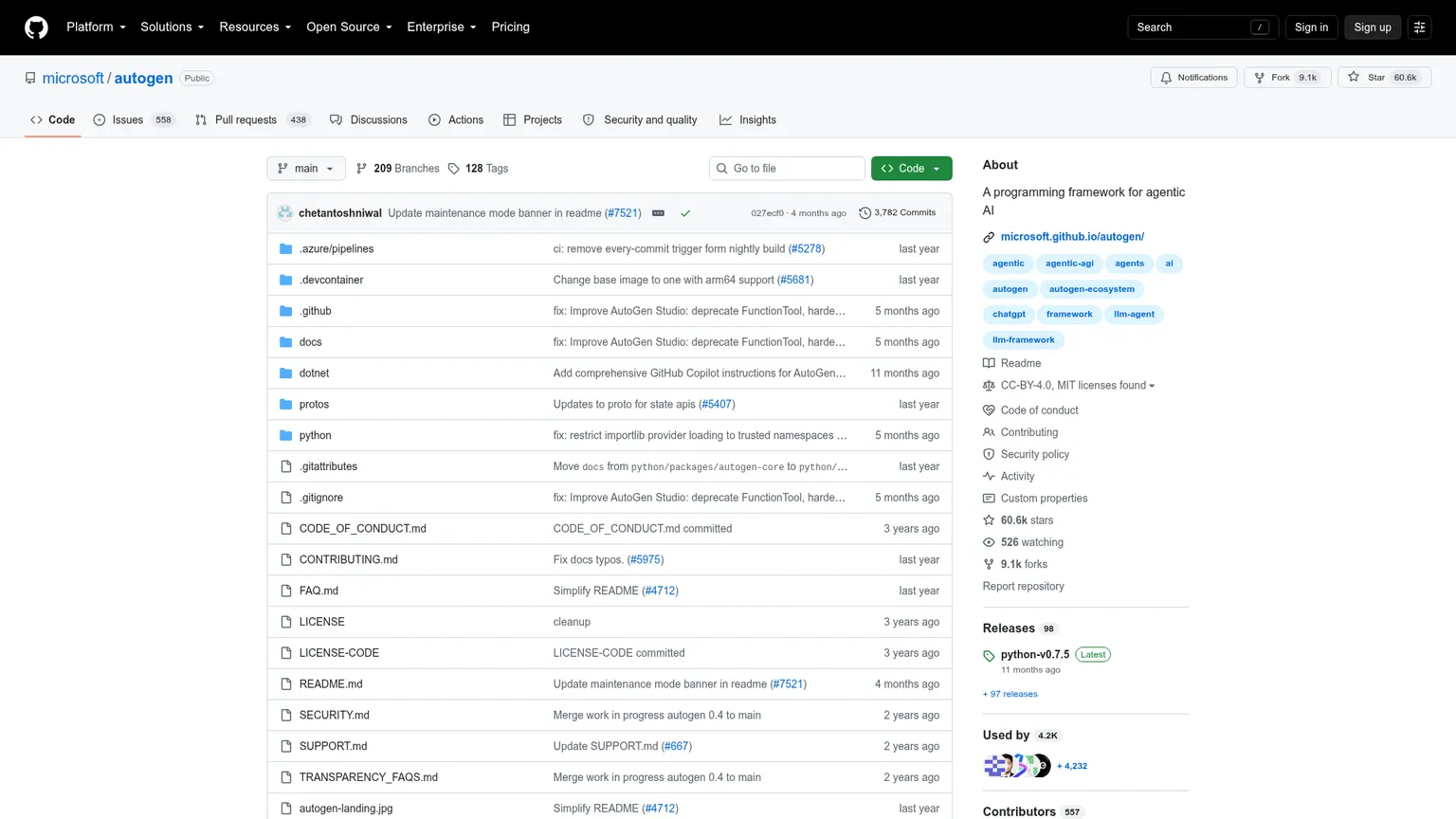
Task: Open the Insights tab
Action: (x=748, y=120)
